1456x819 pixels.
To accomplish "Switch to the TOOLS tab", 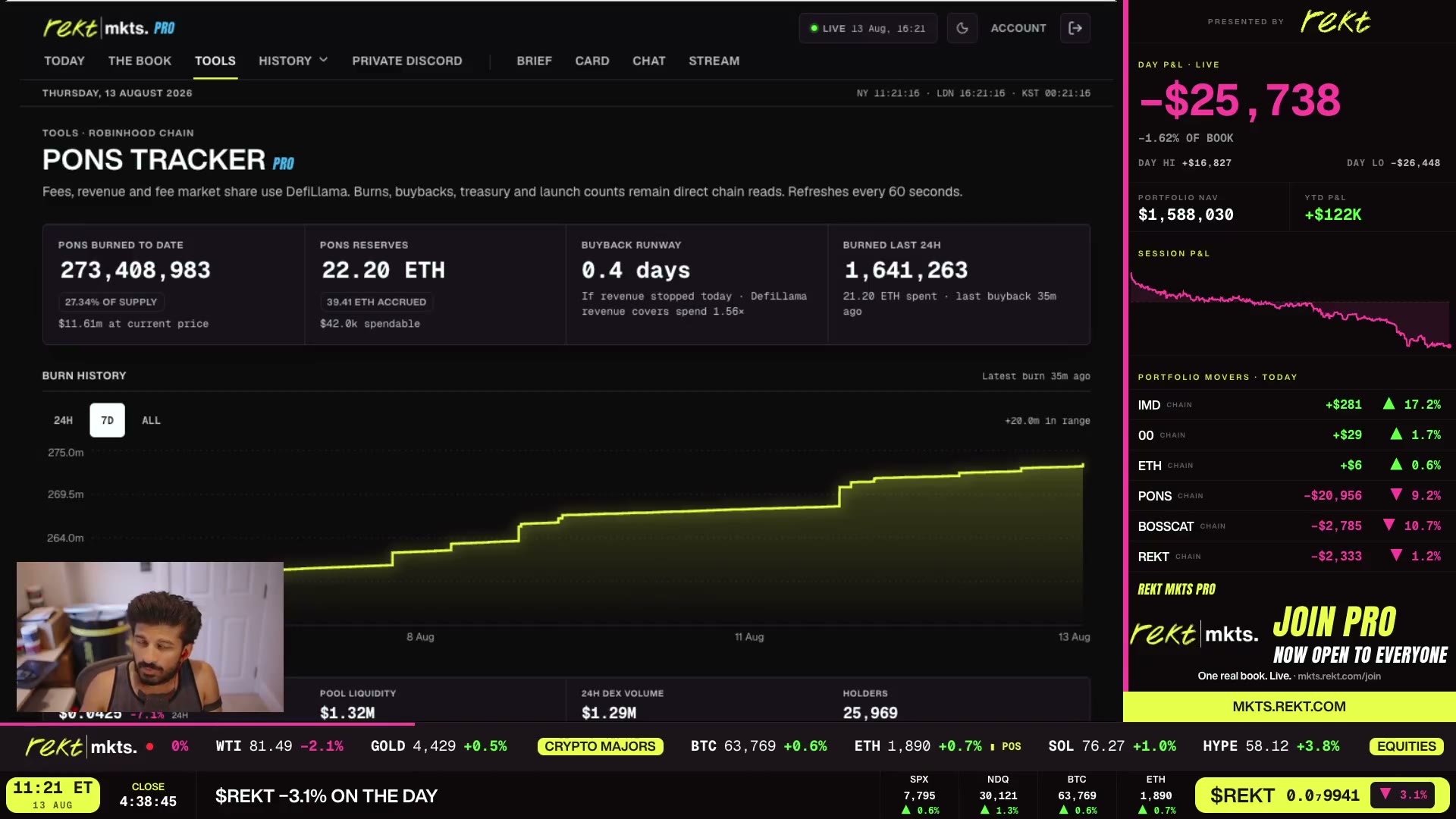I will click(x=215, y=61).
